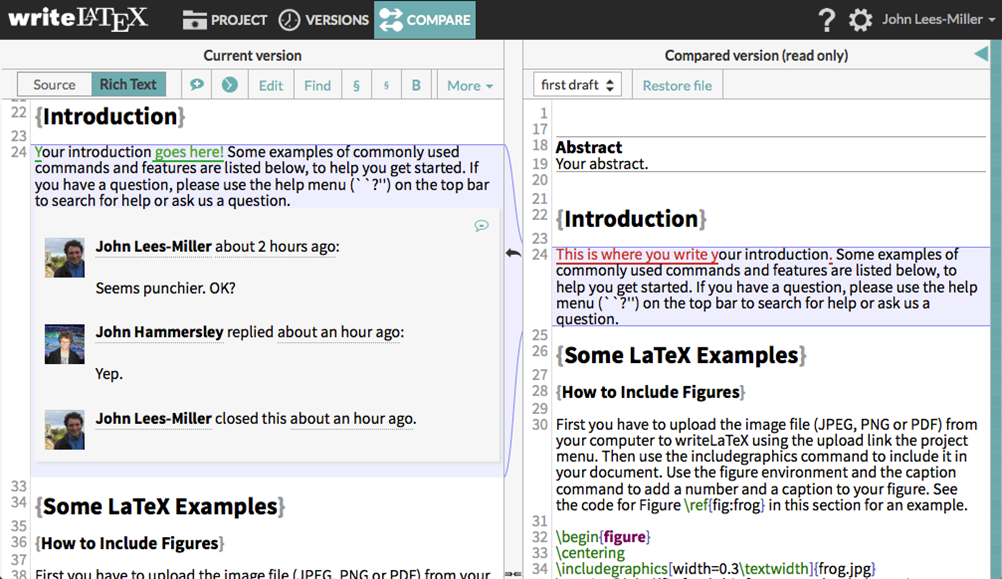Open help via the question mark icon
This screenshot has width=1002, height=579.
826,20
